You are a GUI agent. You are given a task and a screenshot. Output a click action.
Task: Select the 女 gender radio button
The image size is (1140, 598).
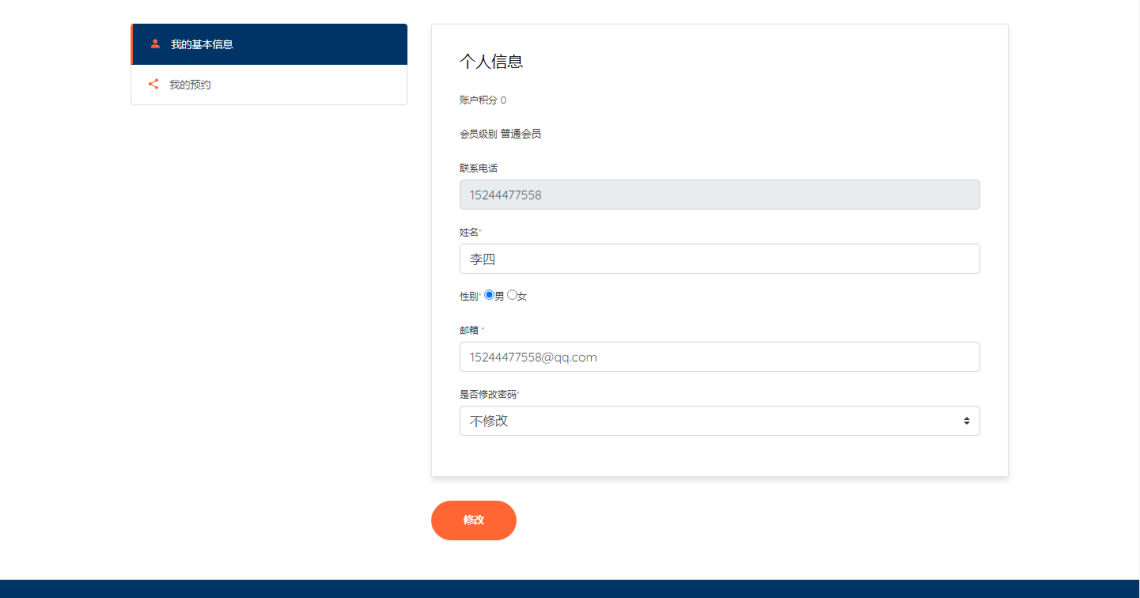tap(512, 294)
